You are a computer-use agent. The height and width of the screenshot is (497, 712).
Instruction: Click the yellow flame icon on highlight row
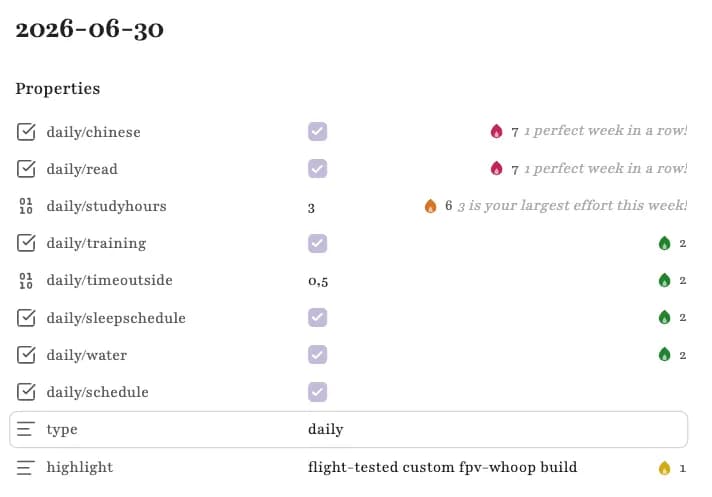pyautogui.click(x=664, y=468)
